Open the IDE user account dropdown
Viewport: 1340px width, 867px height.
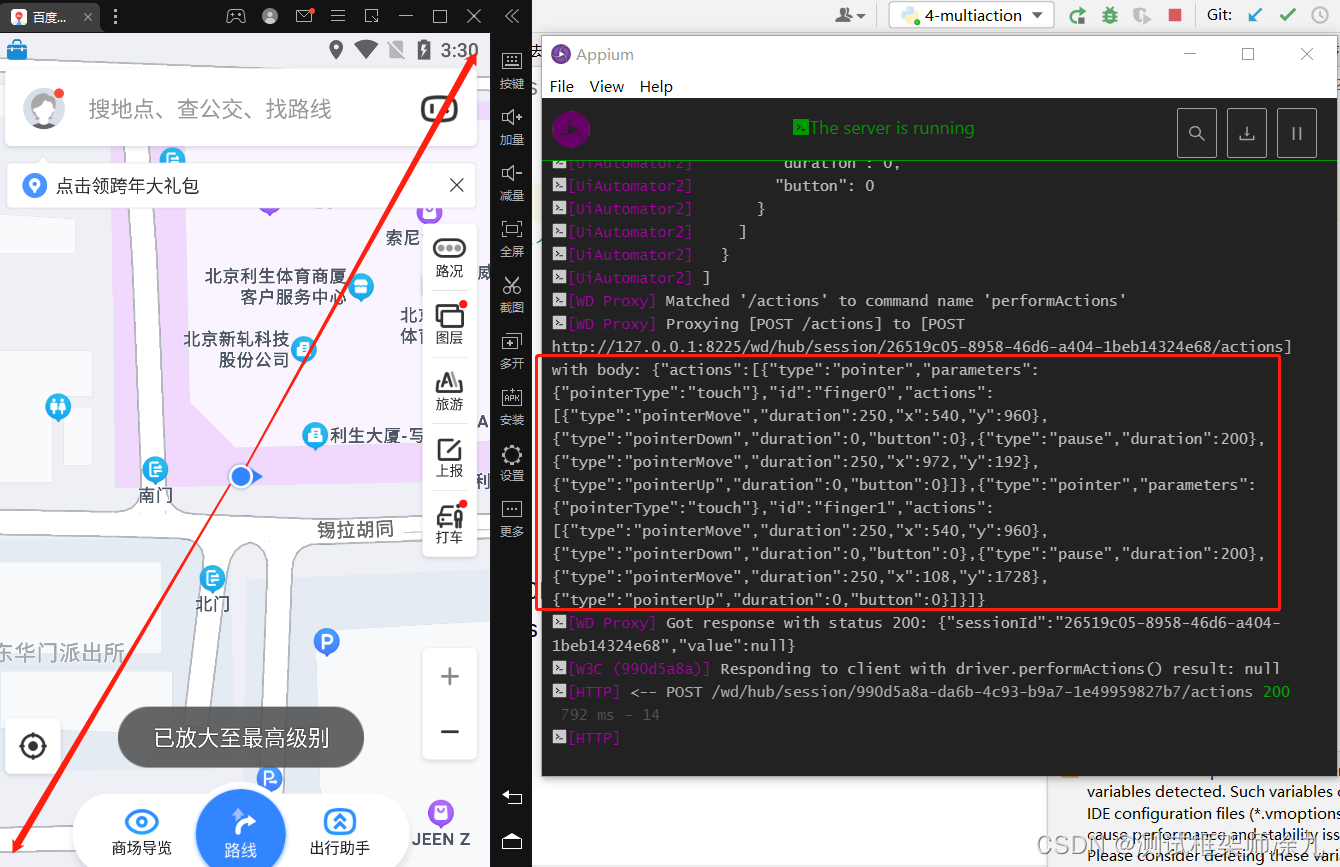point(851,15)
